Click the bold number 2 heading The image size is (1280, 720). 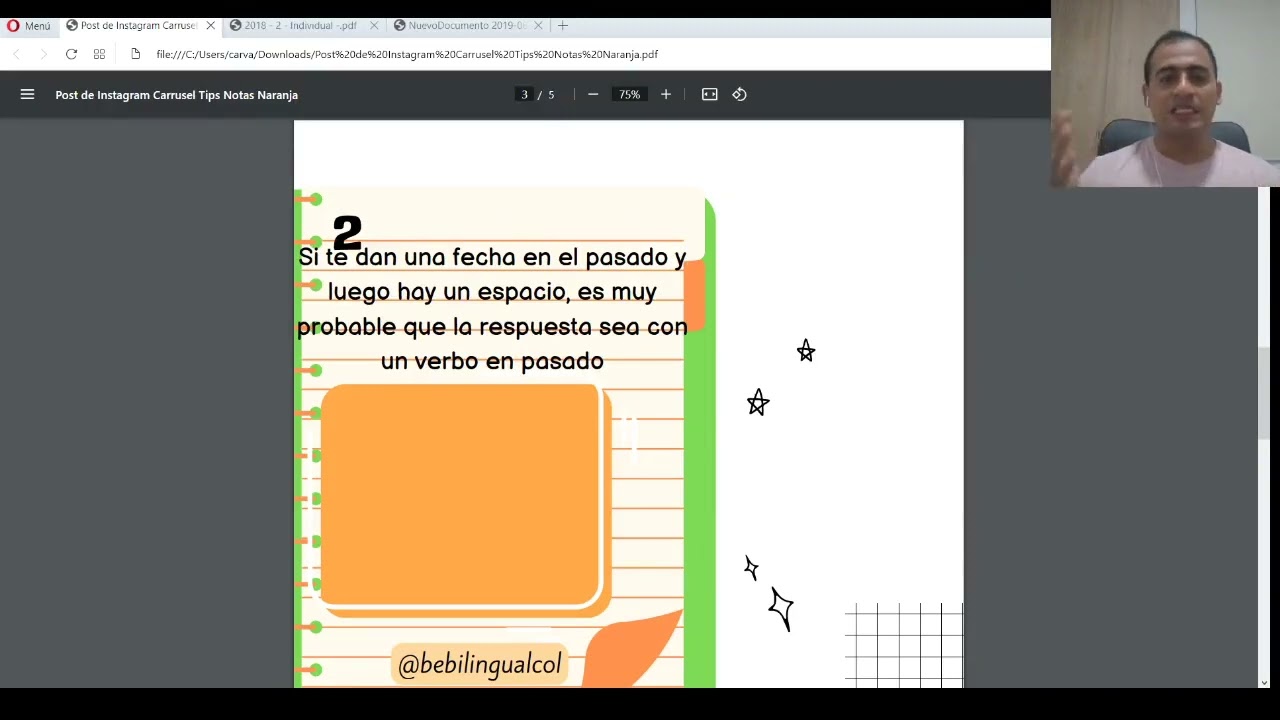pyautogui.click(x=347, y=234)
